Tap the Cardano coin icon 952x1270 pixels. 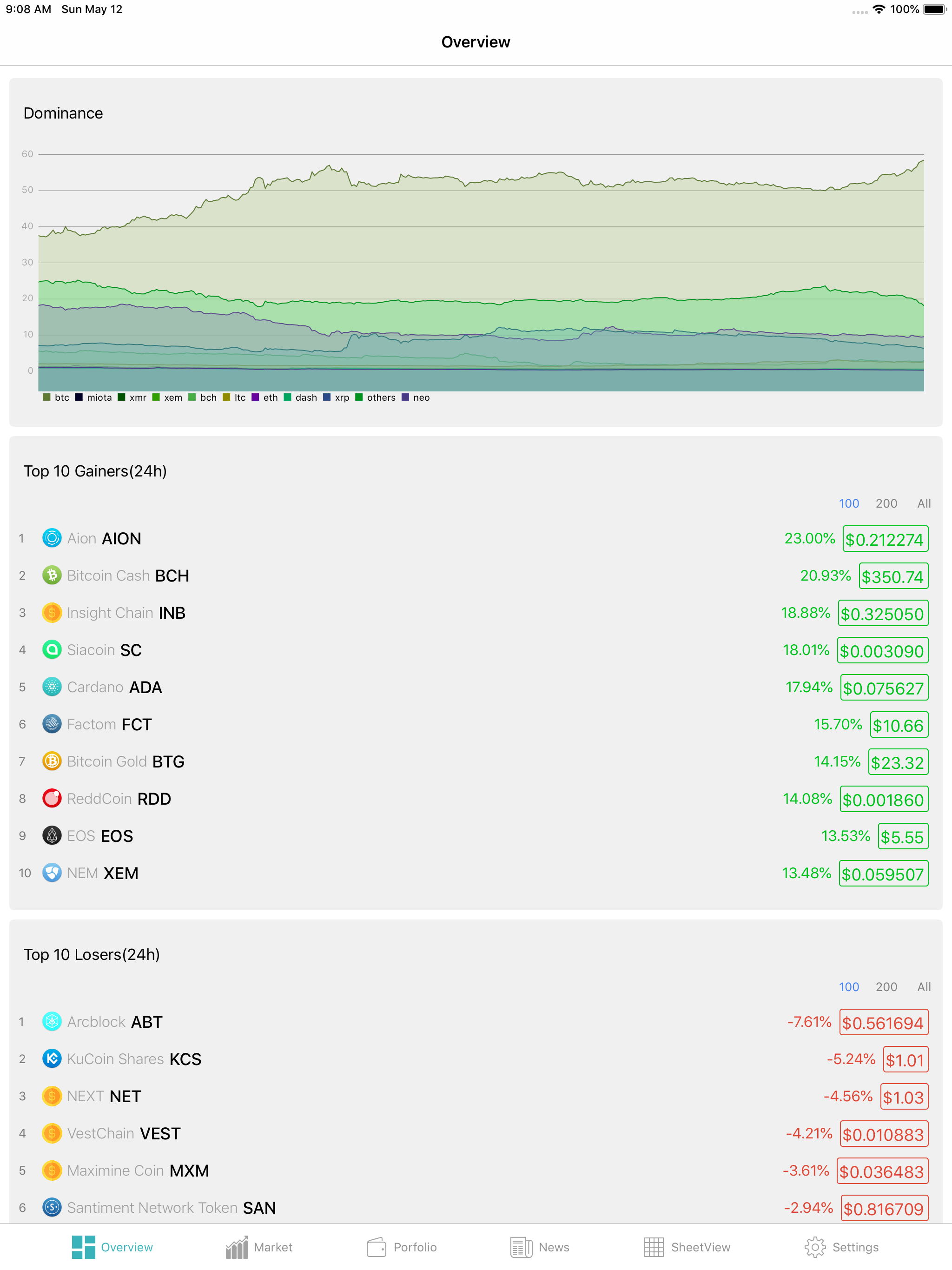coord(52,687)
